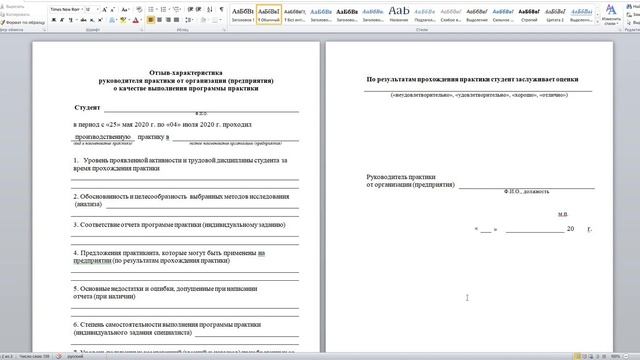The image size is (640, 360).
Task: Increase paragraph indent
Action: (199, 9)
